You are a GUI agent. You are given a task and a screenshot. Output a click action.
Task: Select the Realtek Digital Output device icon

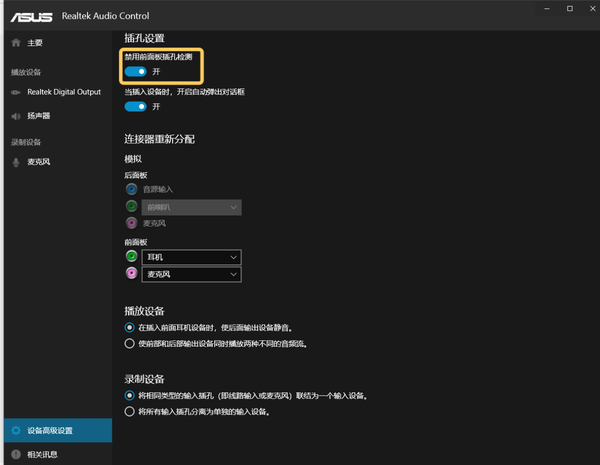point(16,92)
